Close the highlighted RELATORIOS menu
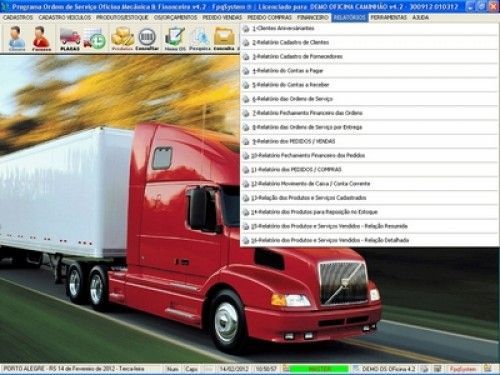500x375 pixels. [350, 17]
